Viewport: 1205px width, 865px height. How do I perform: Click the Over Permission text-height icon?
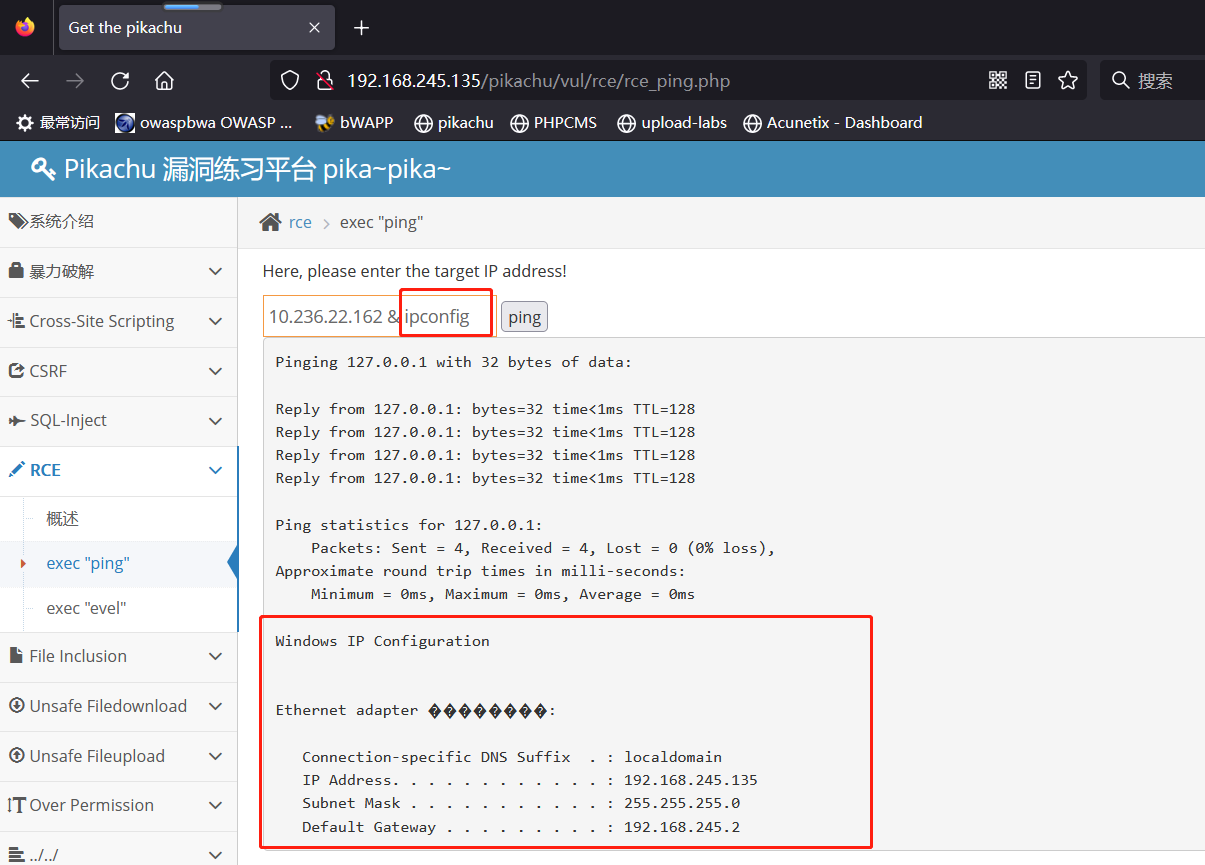point(16,805)
